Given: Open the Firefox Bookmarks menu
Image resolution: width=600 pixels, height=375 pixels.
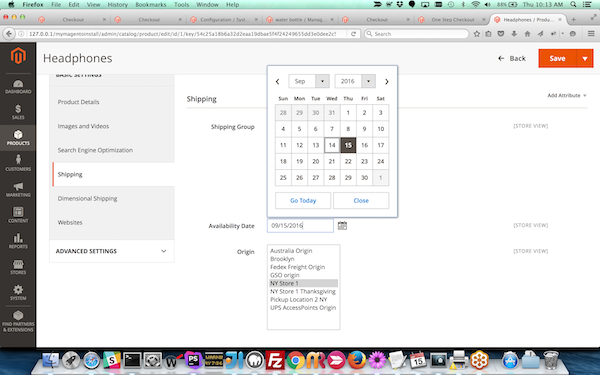Looking at the screenshot, I should coord(151,5).
